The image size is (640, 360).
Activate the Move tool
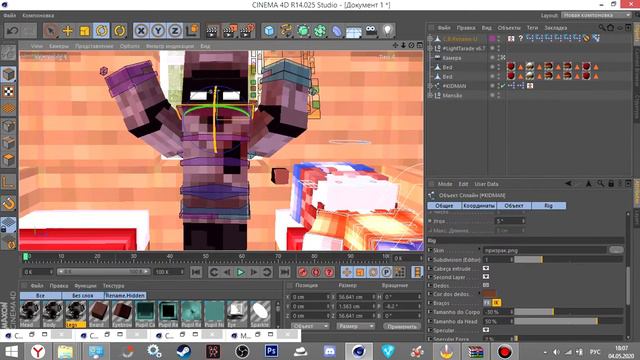(68, 31)
